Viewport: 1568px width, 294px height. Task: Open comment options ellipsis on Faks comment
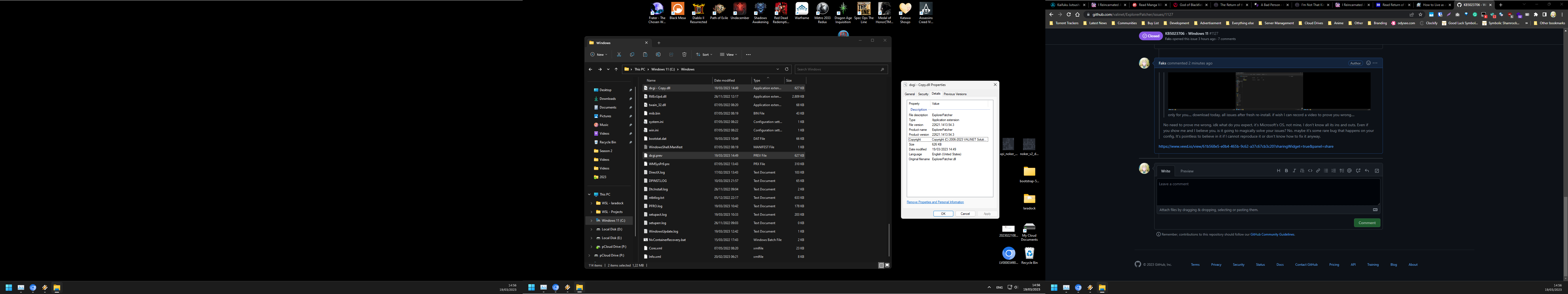pyautogui.click(x=1375, y=63)
